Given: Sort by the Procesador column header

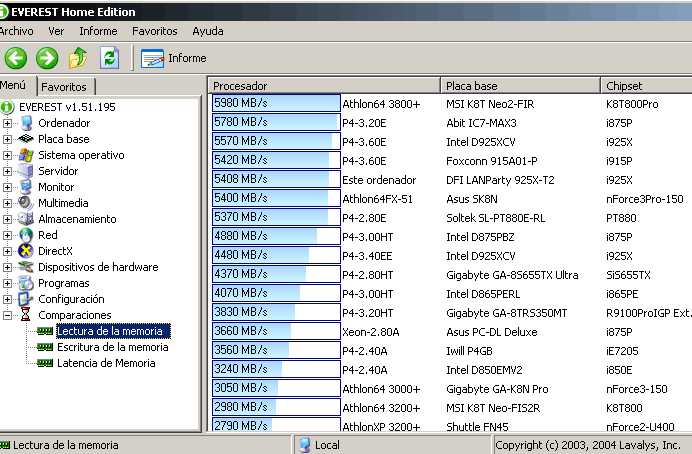Looking at the screenshot, I should coord(324,86).
